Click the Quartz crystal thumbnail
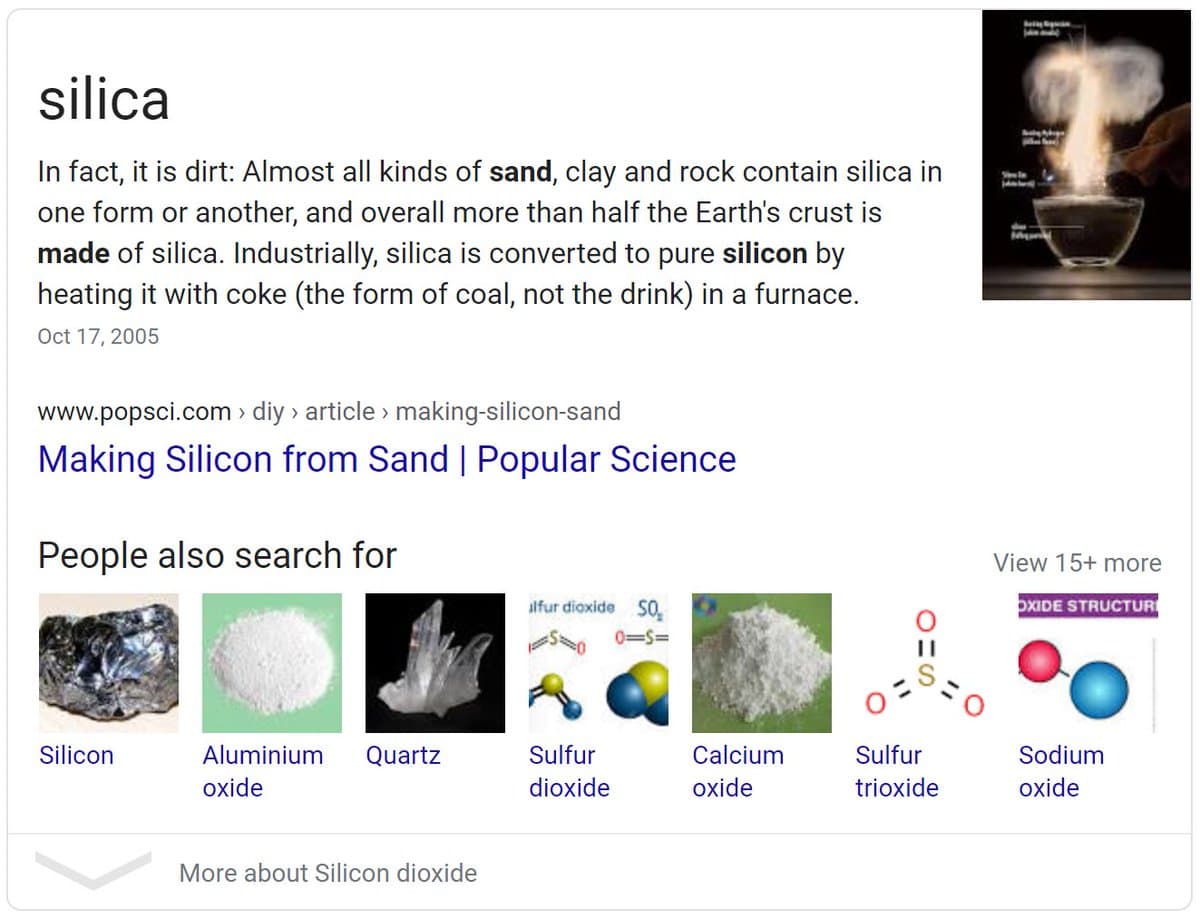 tap(435, 662)
